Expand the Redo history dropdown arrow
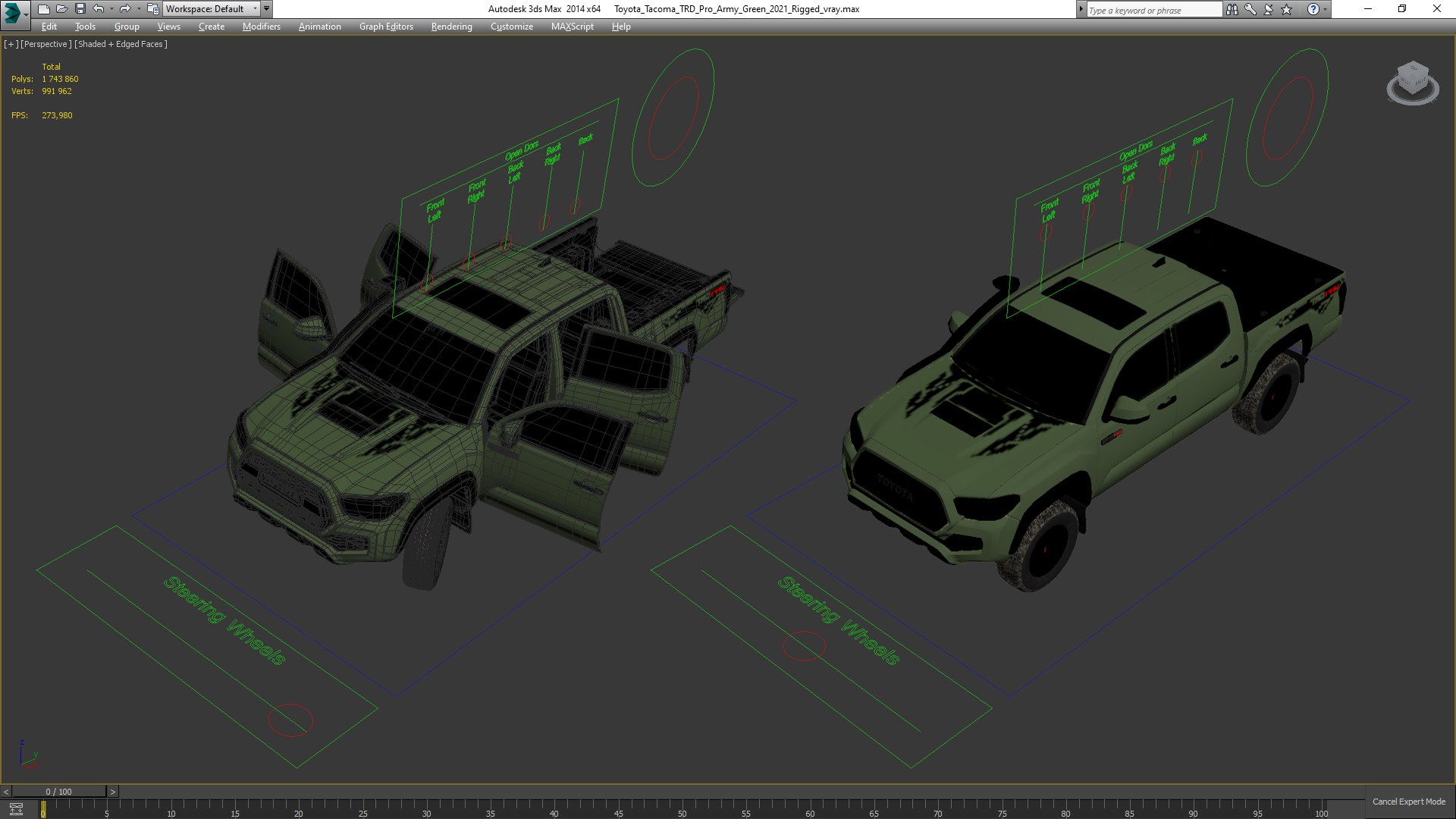 138,9
